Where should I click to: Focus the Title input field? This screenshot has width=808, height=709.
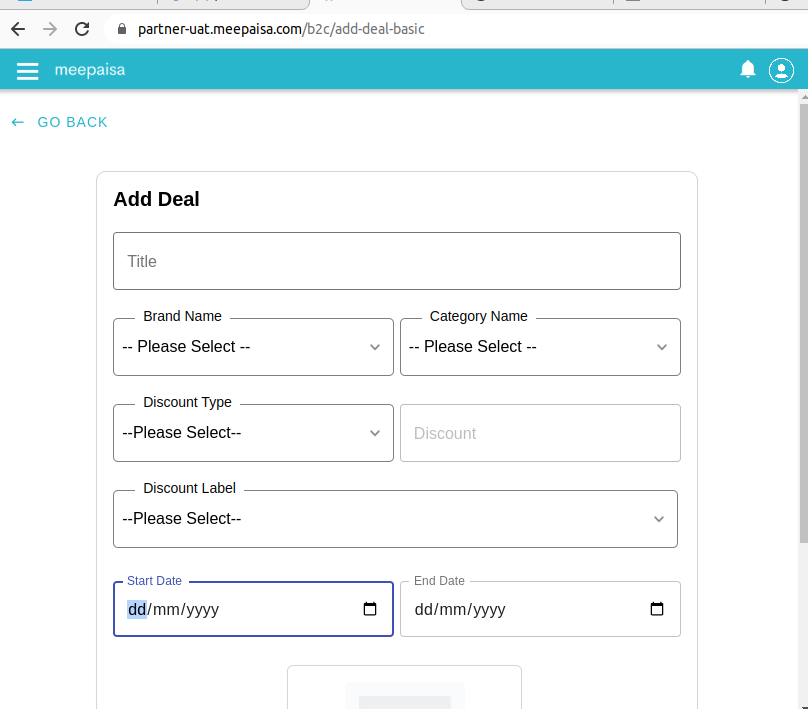pos(397,261)
